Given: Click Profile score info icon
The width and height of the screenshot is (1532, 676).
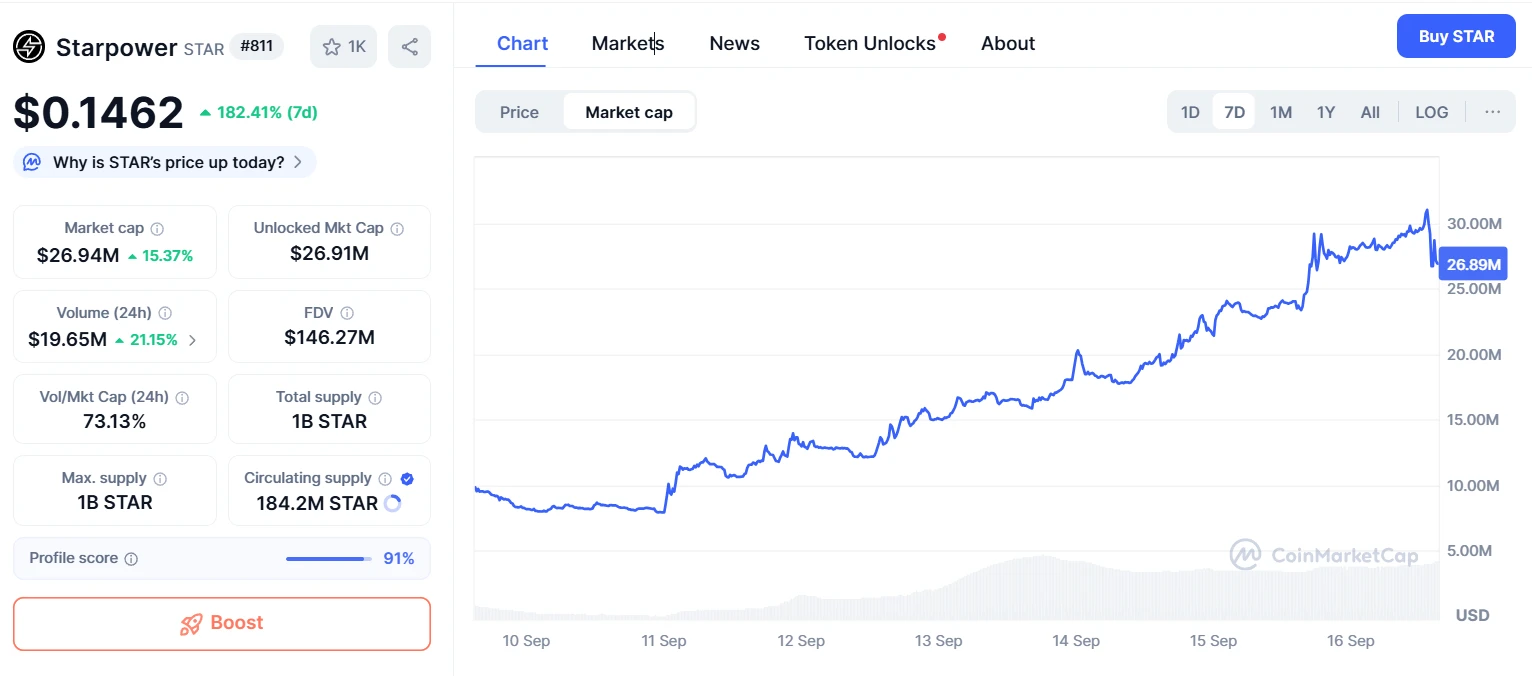Looking at the screenshot, I should click(x=131, y=559).
